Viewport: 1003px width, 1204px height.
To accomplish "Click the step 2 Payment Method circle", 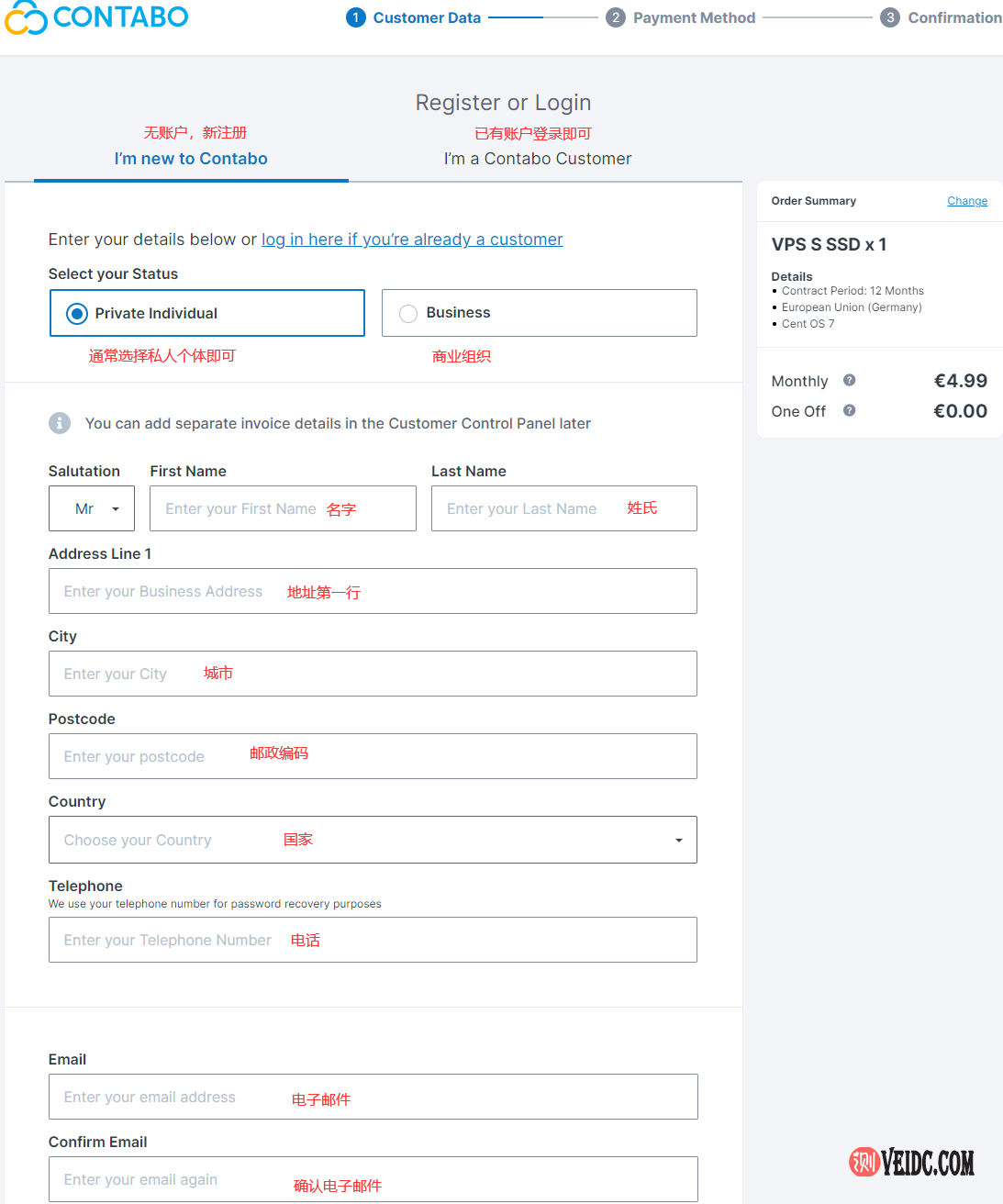I will [616, 17].
